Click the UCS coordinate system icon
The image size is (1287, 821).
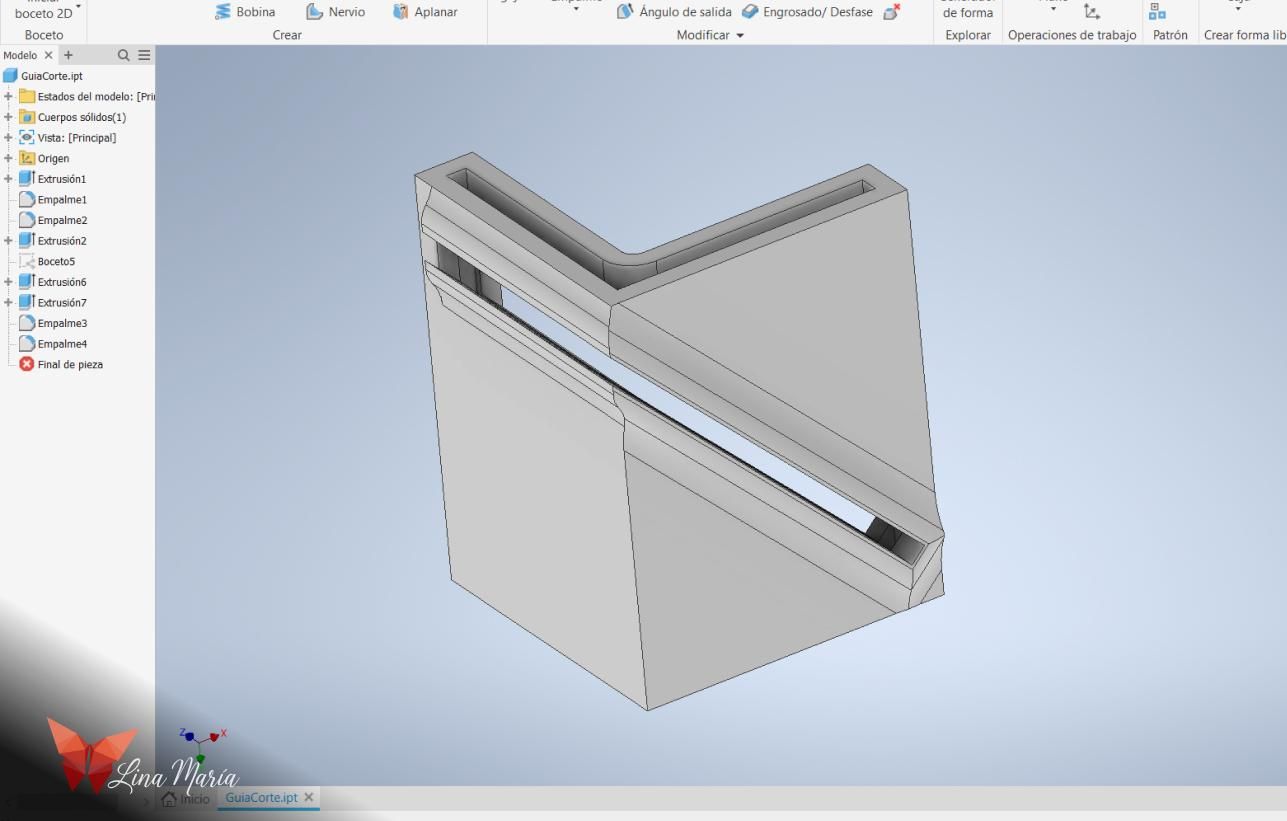pos(1092,12)
